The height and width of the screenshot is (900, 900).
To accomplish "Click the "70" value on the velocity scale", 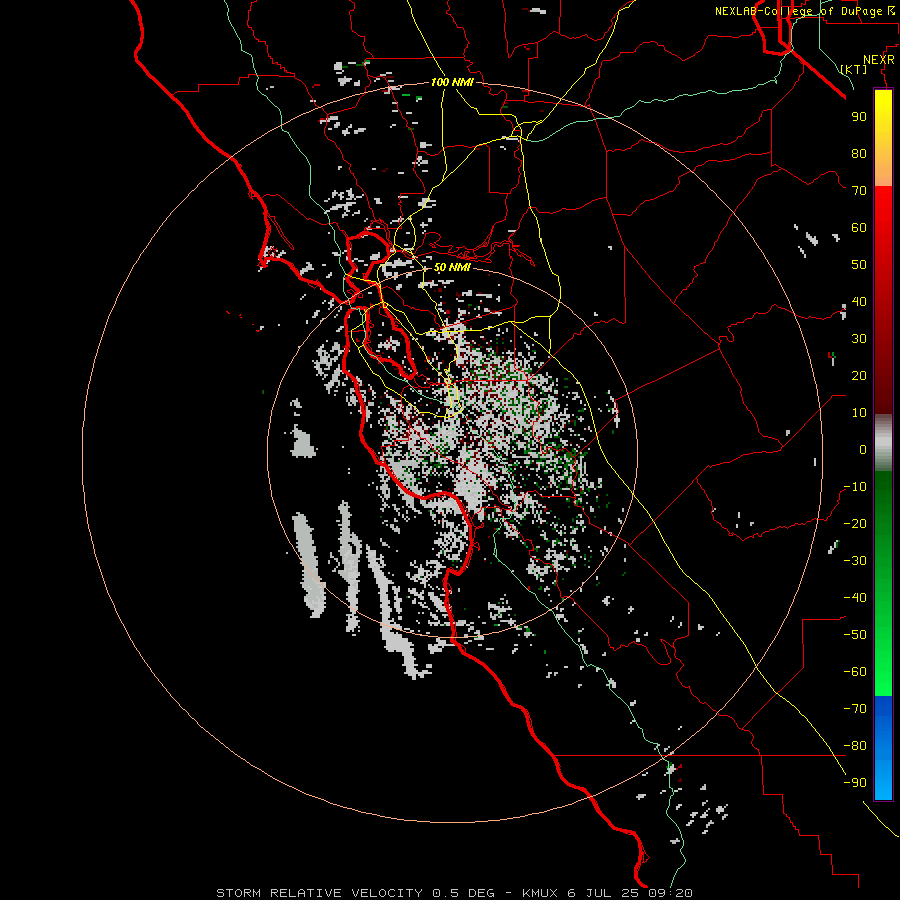I will point(859,191).
